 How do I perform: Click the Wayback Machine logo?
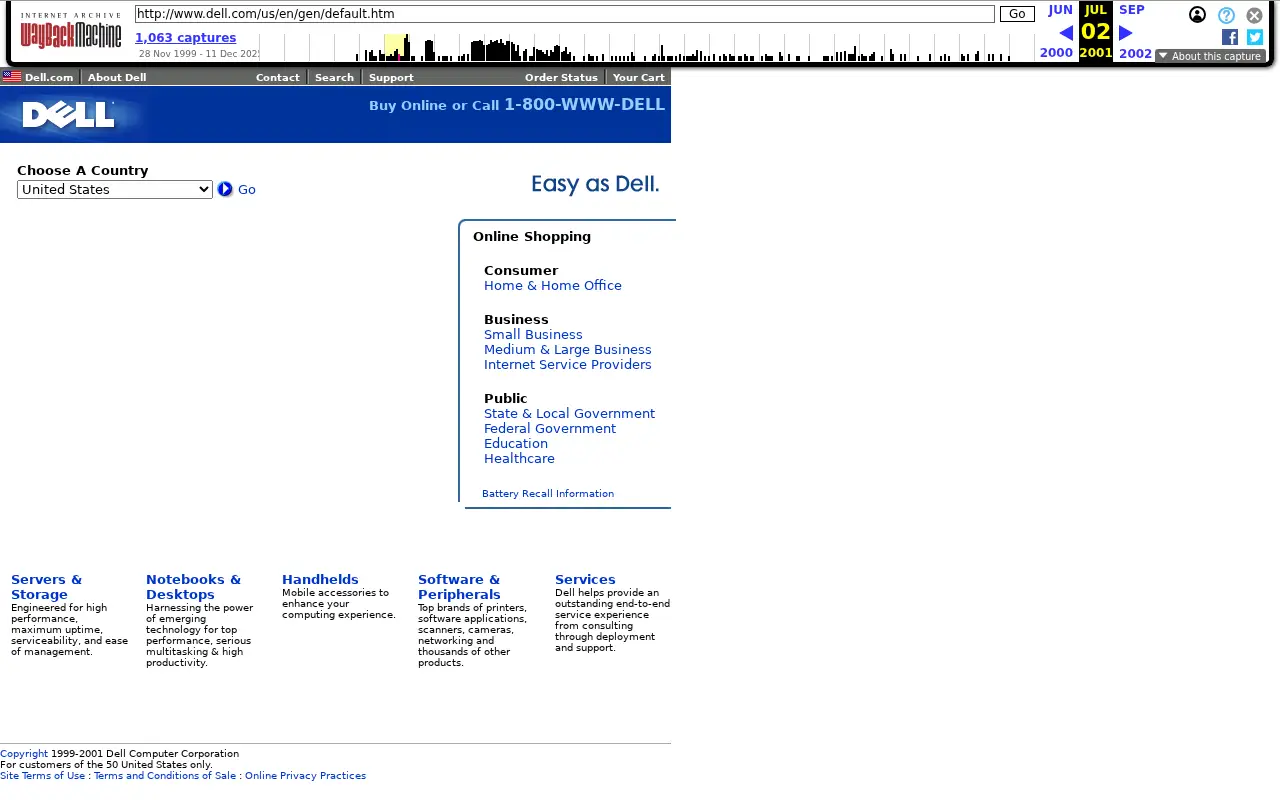71,32
